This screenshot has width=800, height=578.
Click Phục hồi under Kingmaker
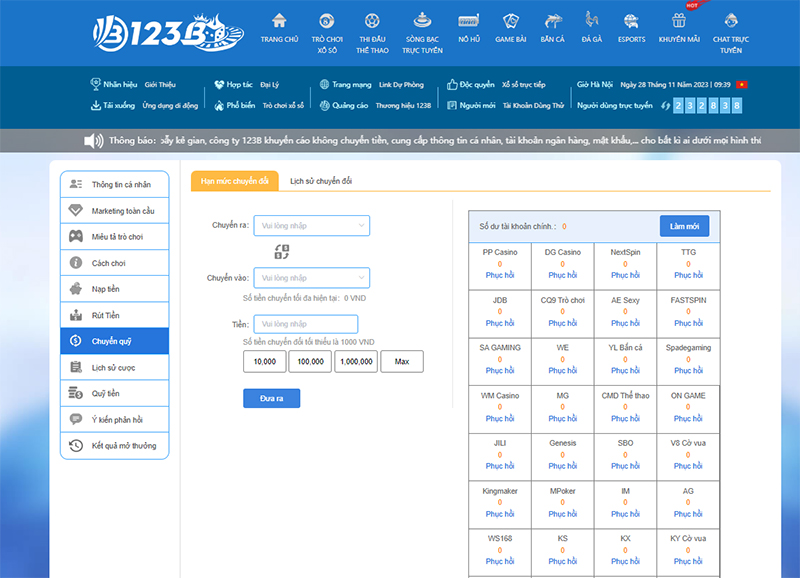click(x=499, y=514)
